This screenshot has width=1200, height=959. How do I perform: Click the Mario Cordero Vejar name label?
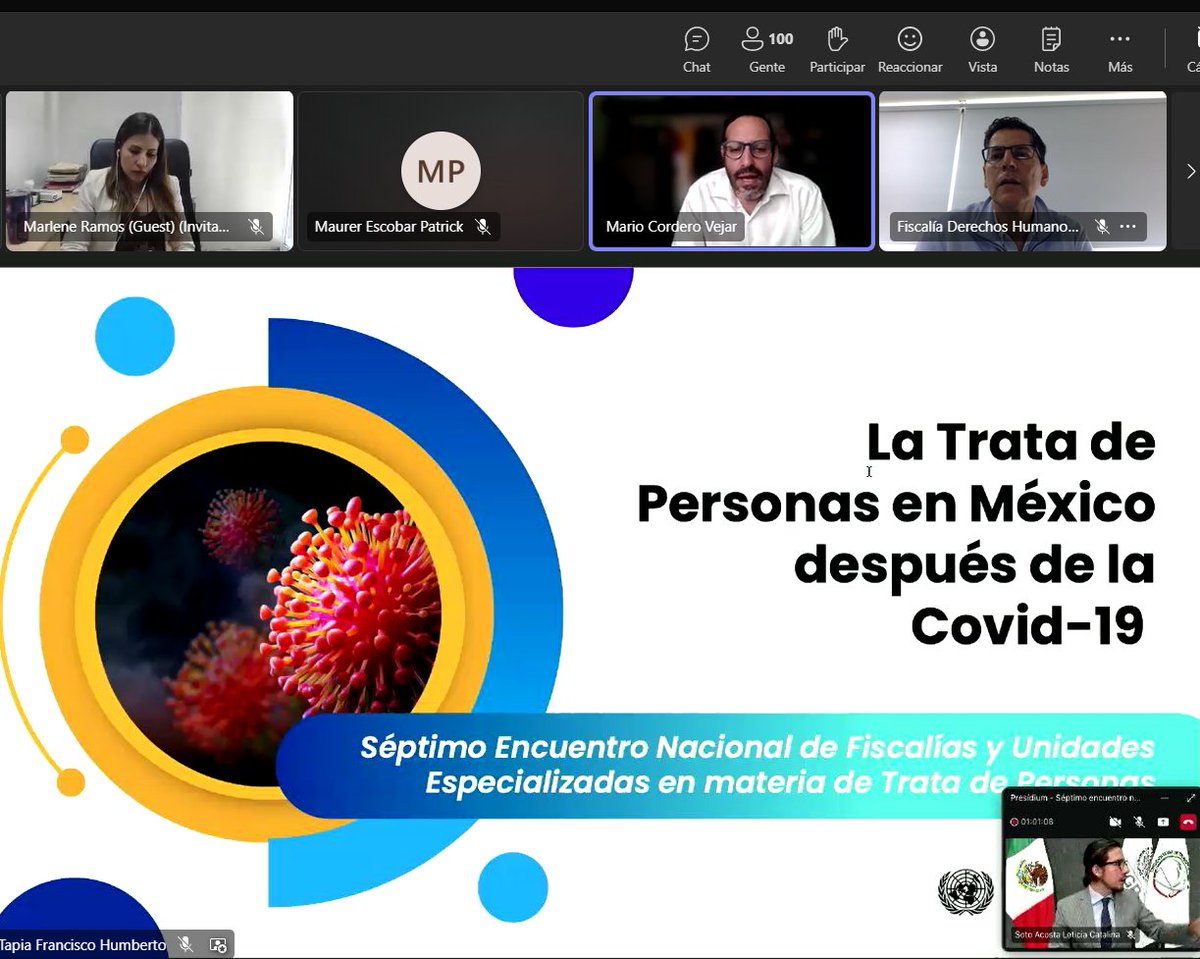pos(671,227)
